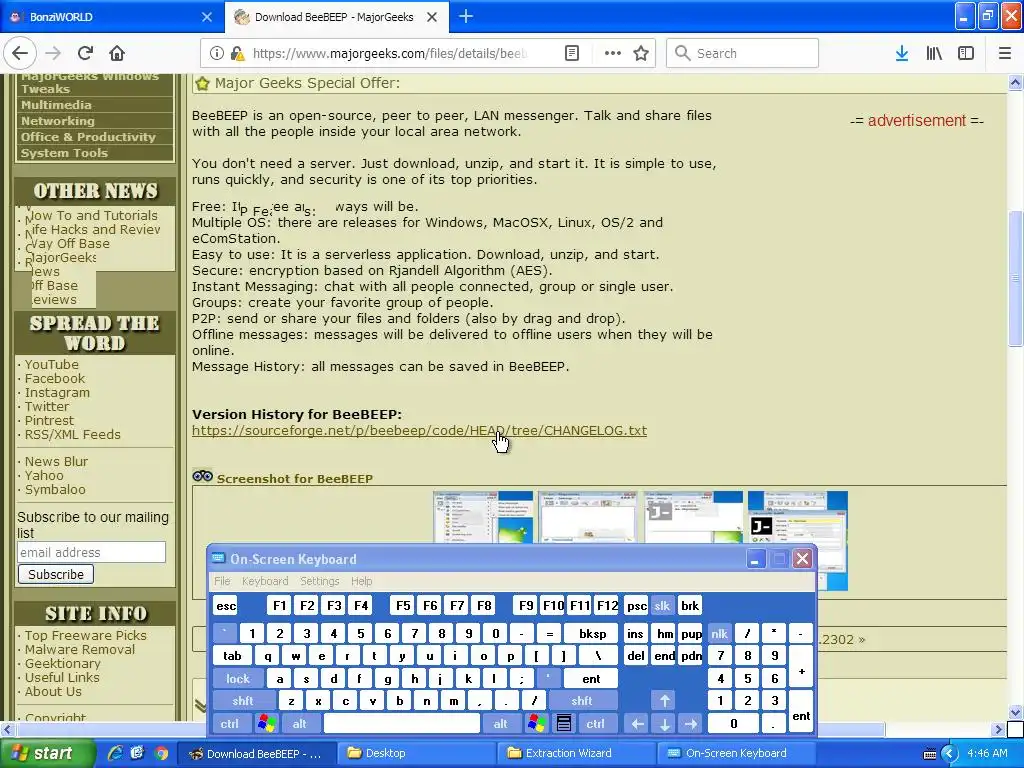Launch Internet Explorer from quick launch
Image resolution: width=1024 pixels, height=768 pixels.
(x=115, y=753)
